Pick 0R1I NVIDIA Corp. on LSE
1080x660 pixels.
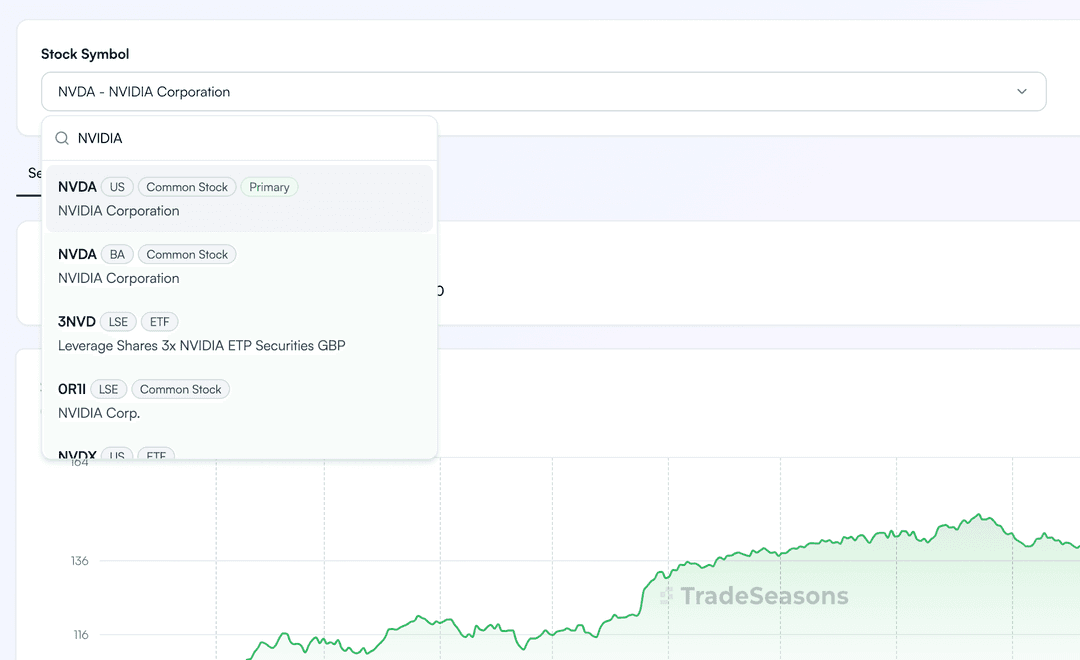pos(239,401)
